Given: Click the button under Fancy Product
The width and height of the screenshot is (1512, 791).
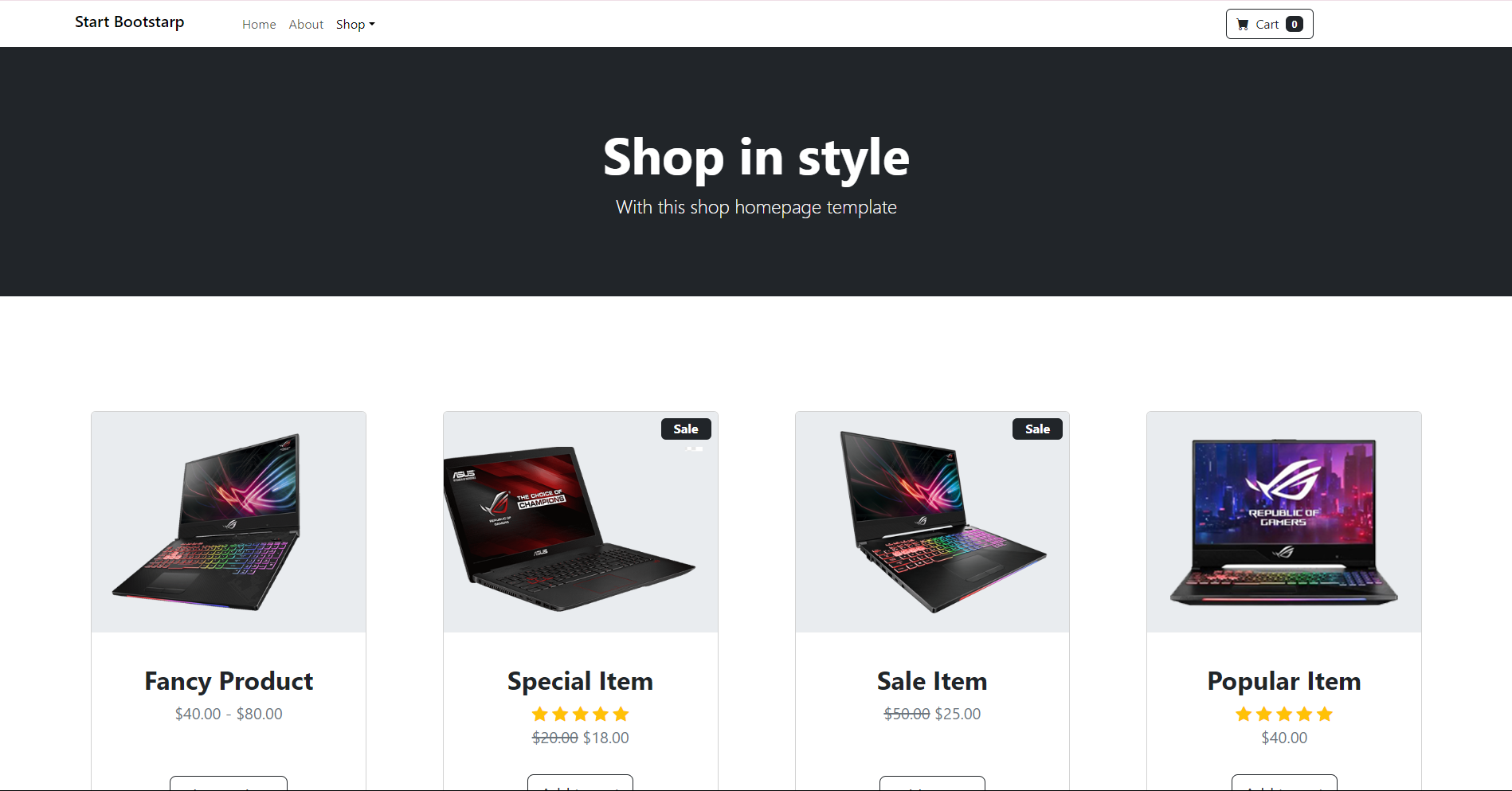Looking at the screenshot, I should (229, 783).
